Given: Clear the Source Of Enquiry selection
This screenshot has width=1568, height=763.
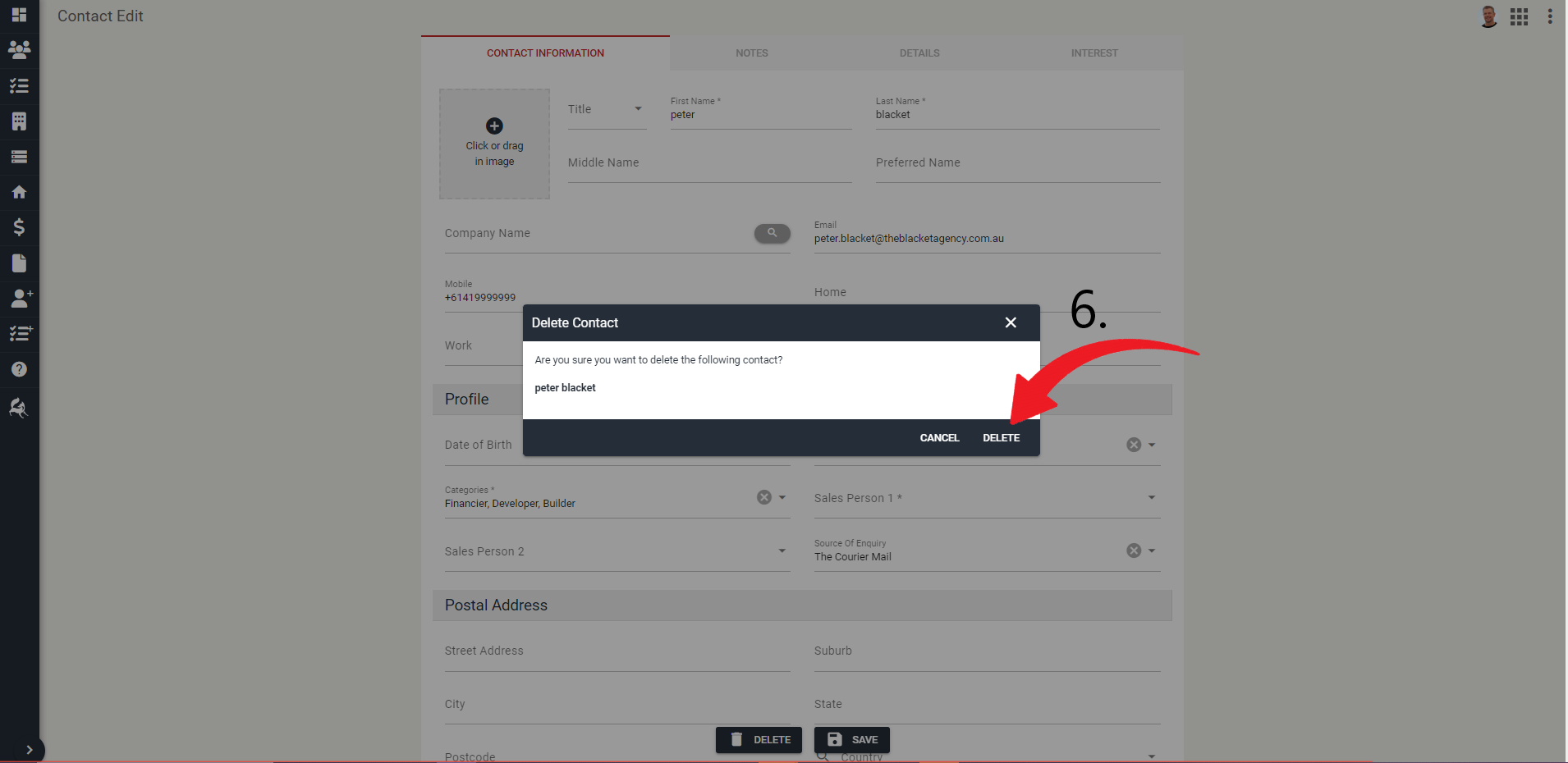Looking at the screenshot, I should (x=1133, y=550).
